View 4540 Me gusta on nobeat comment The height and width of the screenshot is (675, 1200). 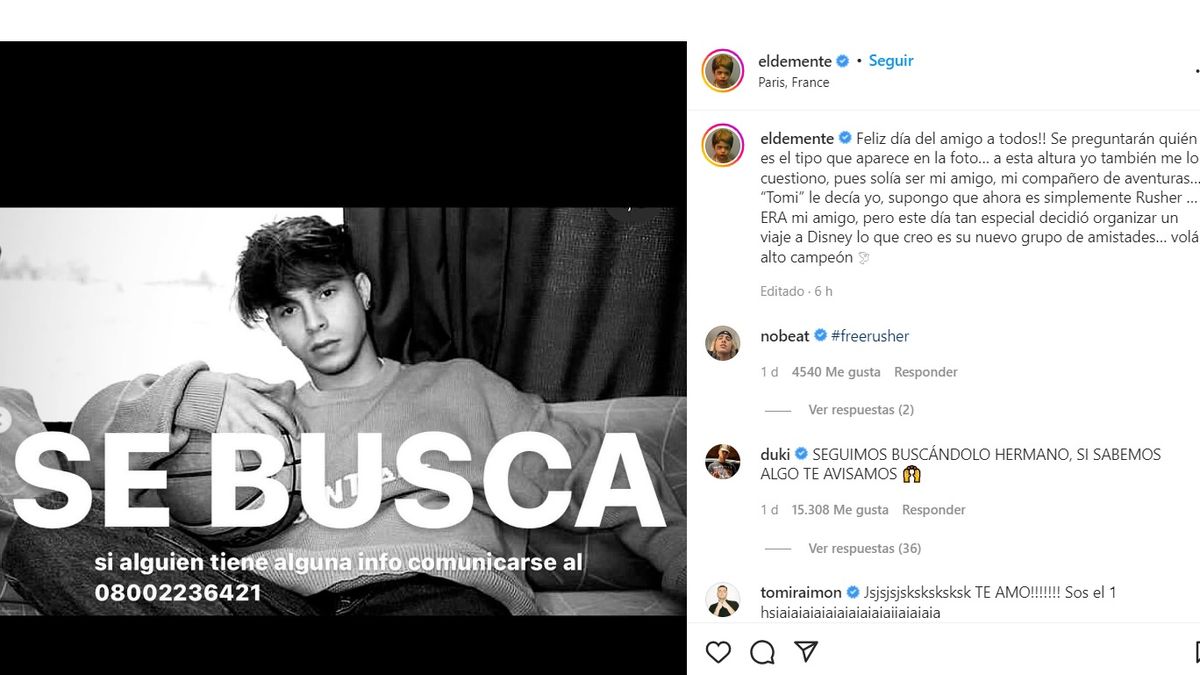[836, 372]
